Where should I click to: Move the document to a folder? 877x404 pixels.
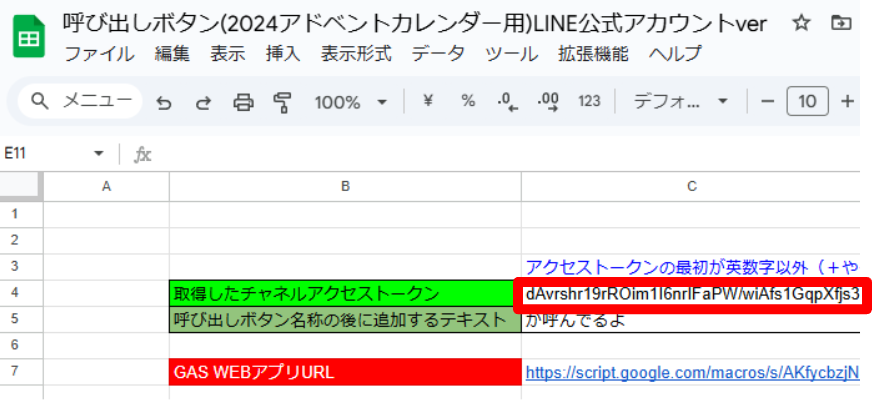tap(841, 24)
